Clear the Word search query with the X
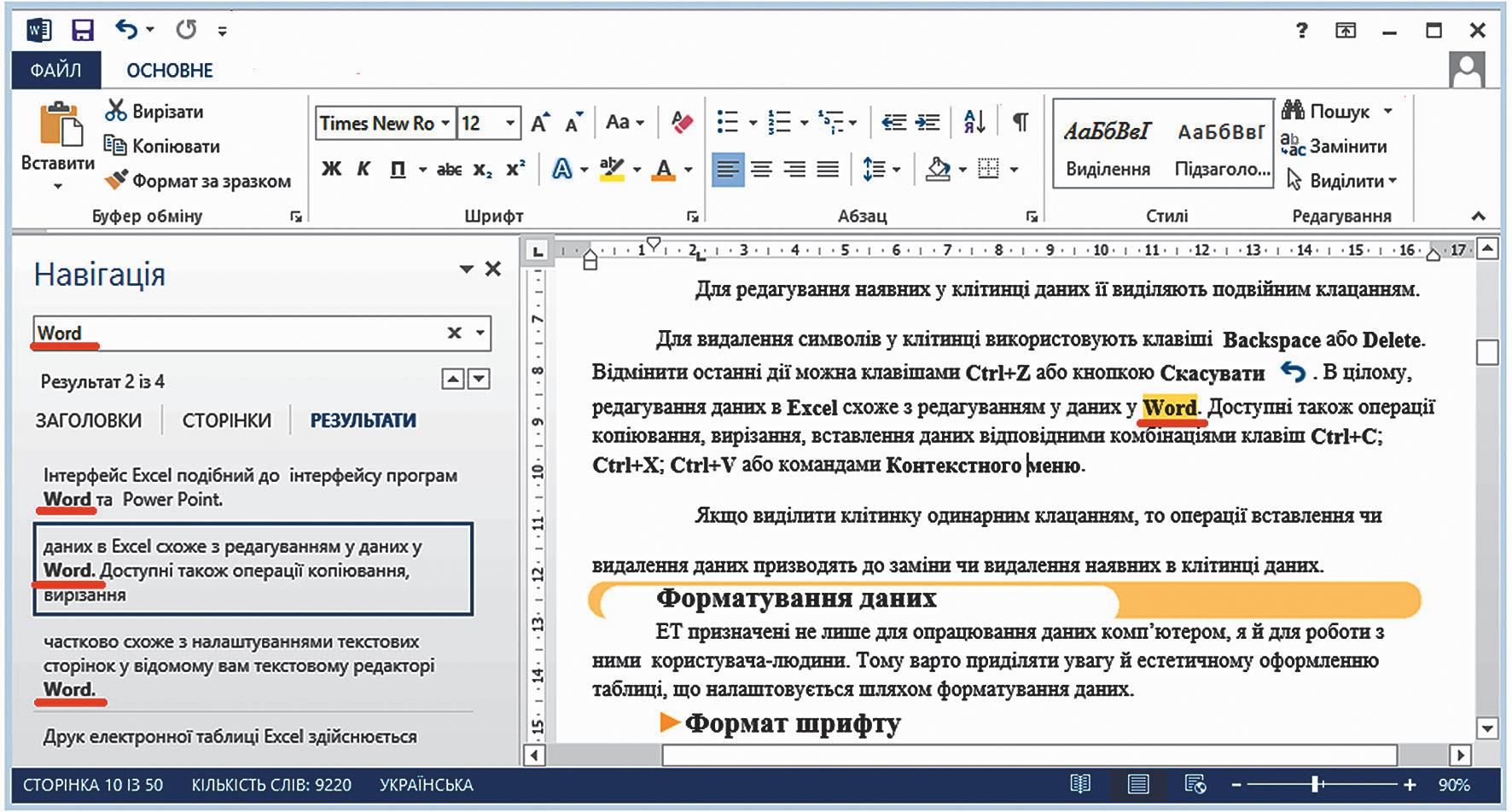 coord(455,333)
